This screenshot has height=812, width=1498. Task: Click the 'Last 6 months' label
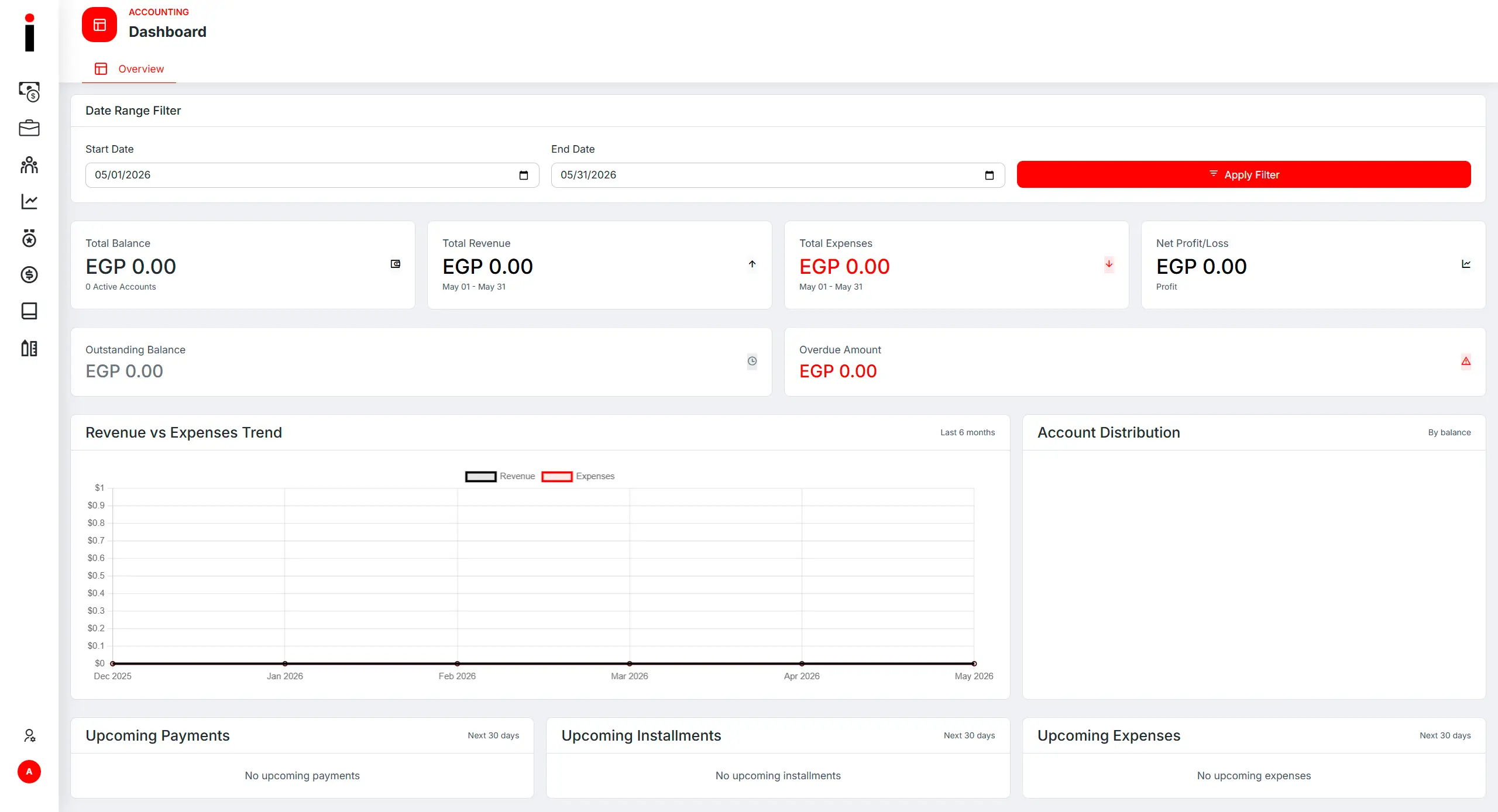[968, 432]
